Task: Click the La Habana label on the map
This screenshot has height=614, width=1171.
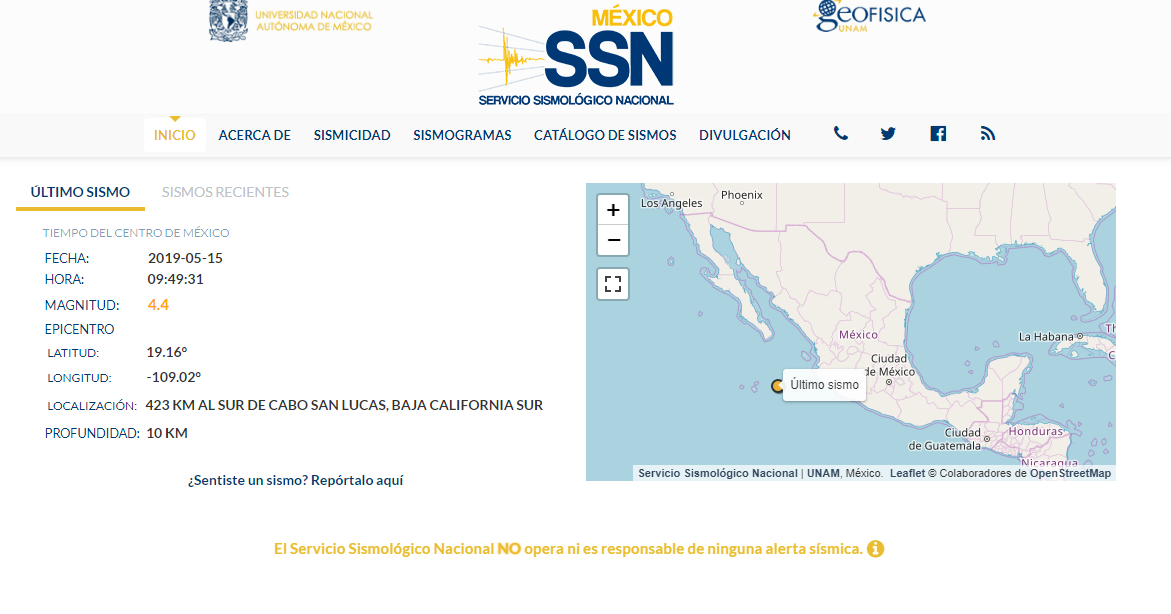Action: click(x=1046, y=337)
